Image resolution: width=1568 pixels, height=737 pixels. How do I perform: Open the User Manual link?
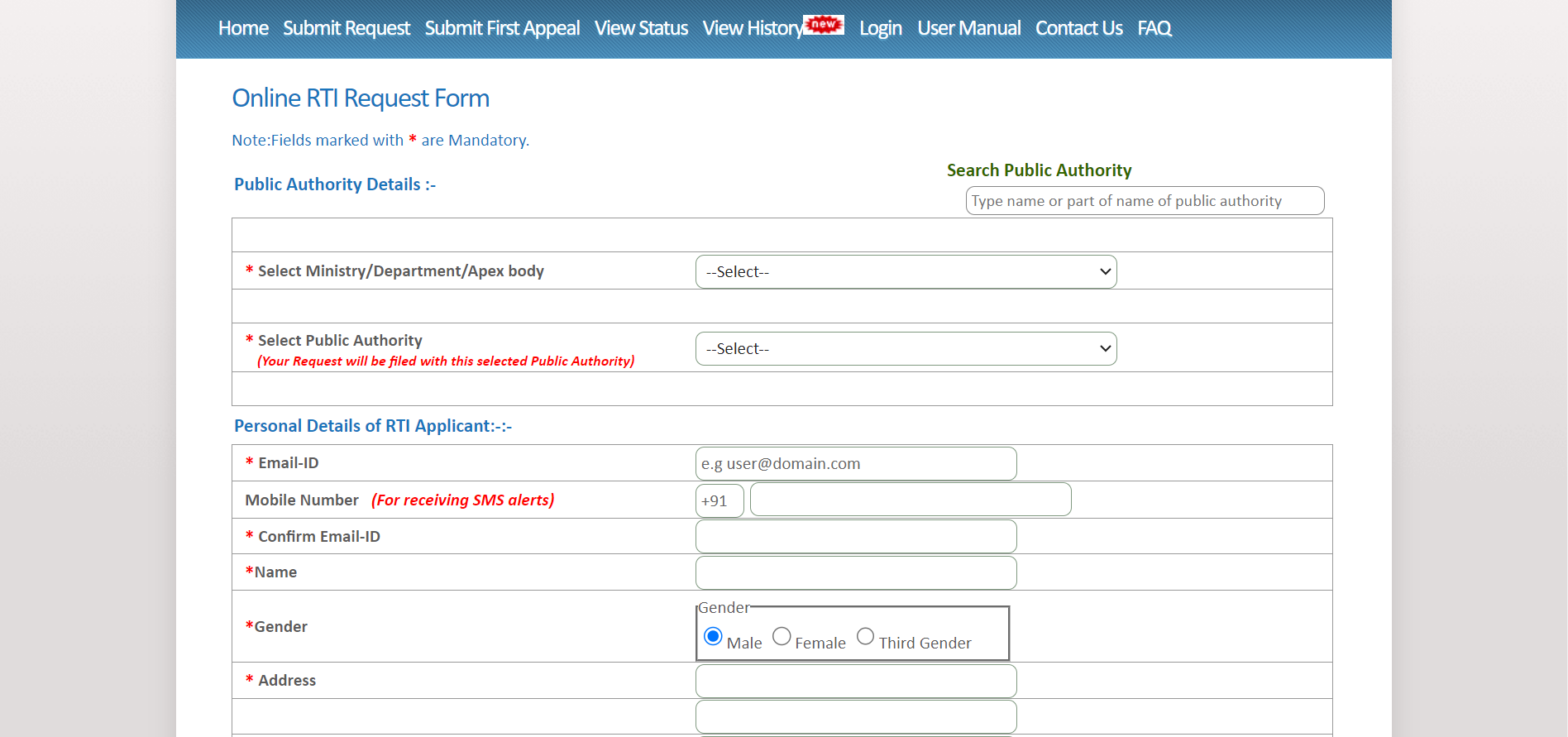click(968, 28)
